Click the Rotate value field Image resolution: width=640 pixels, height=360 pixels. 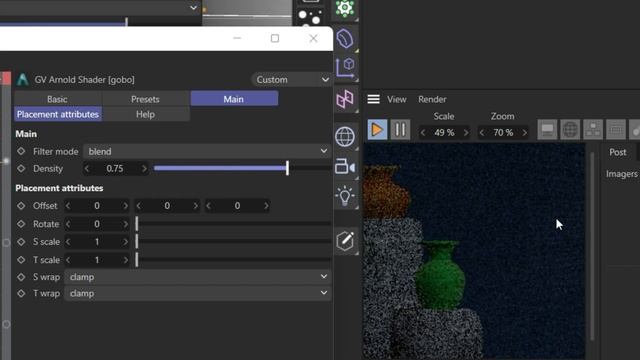click(97, 224)
